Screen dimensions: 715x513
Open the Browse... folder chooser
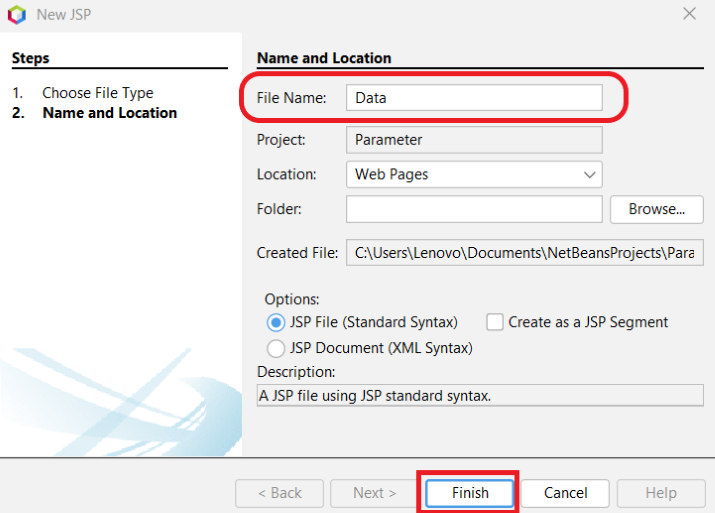657,209
